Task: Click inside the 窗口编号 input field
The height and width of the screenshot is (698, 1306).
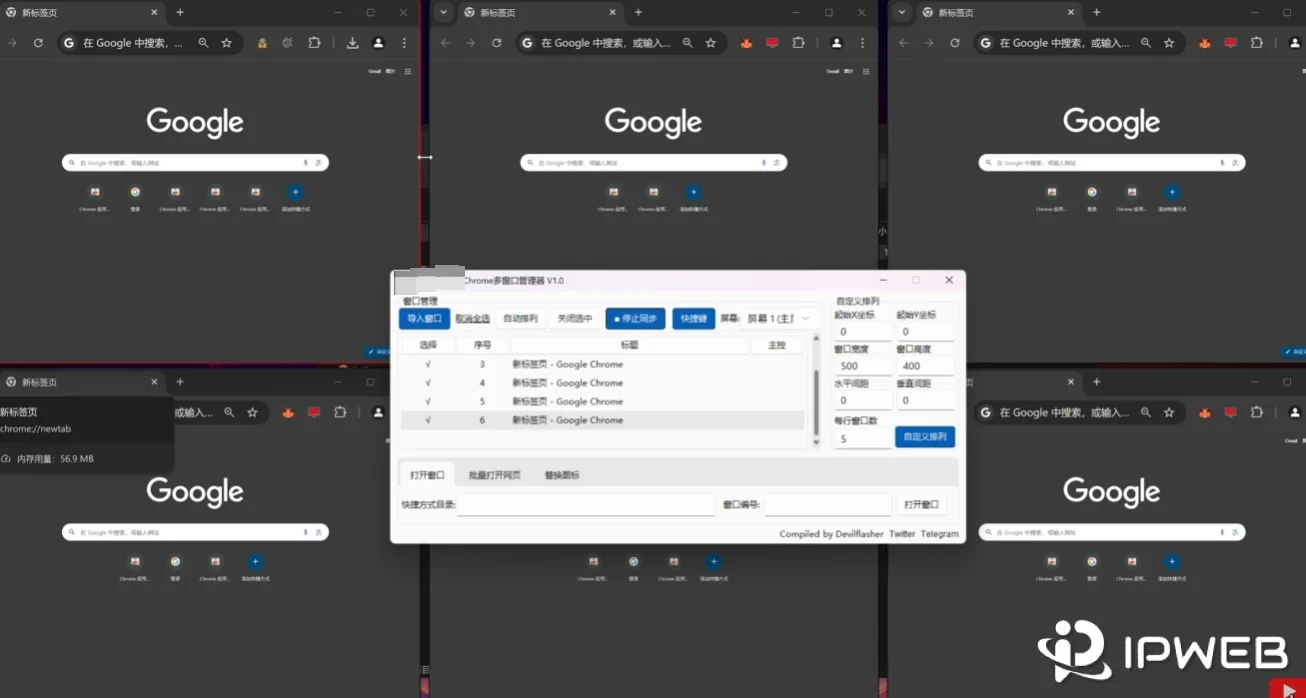Action: click(x=828, y=504)
